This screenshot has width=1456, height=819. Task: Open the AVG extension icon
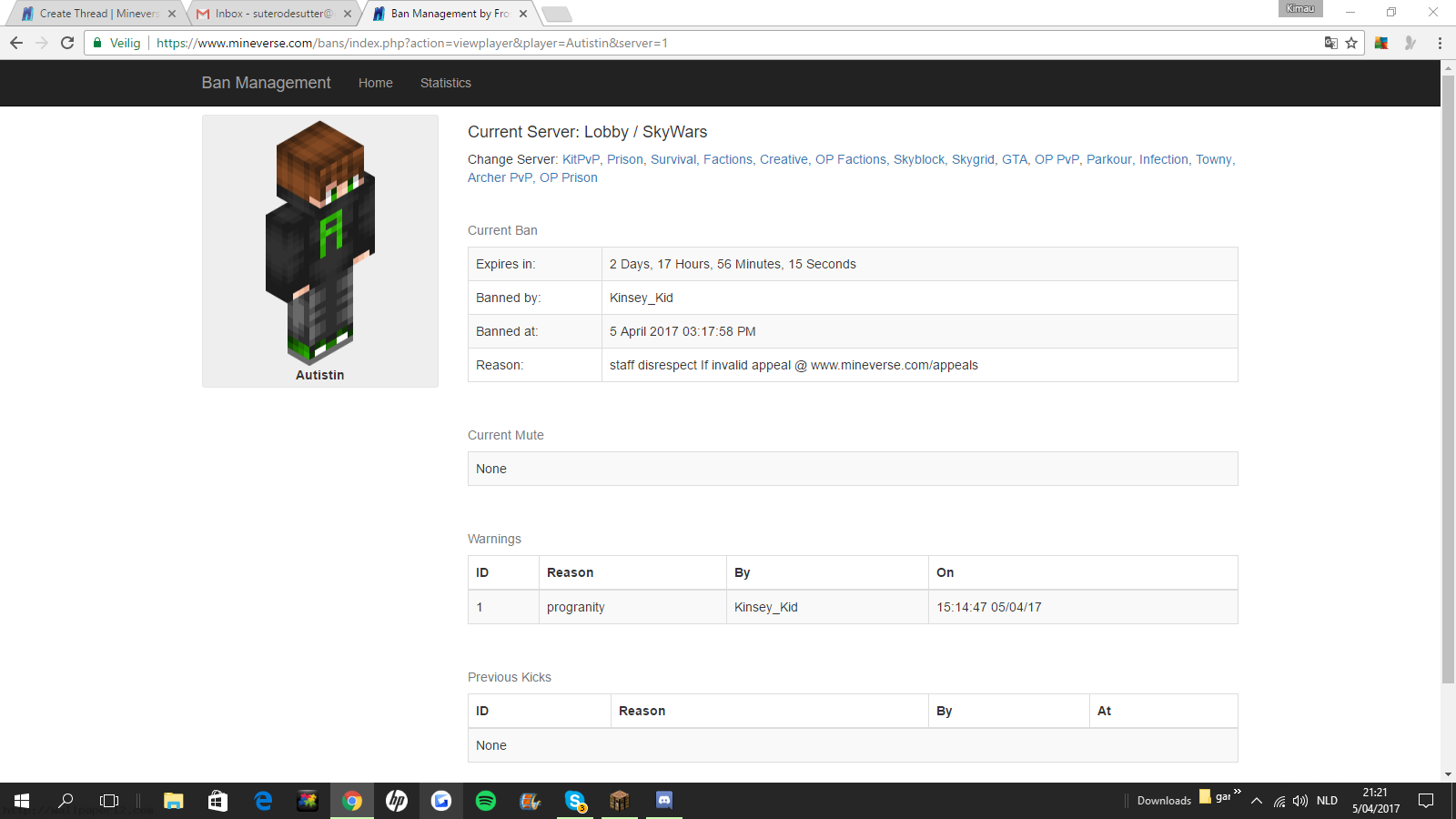coord(1381,43)
